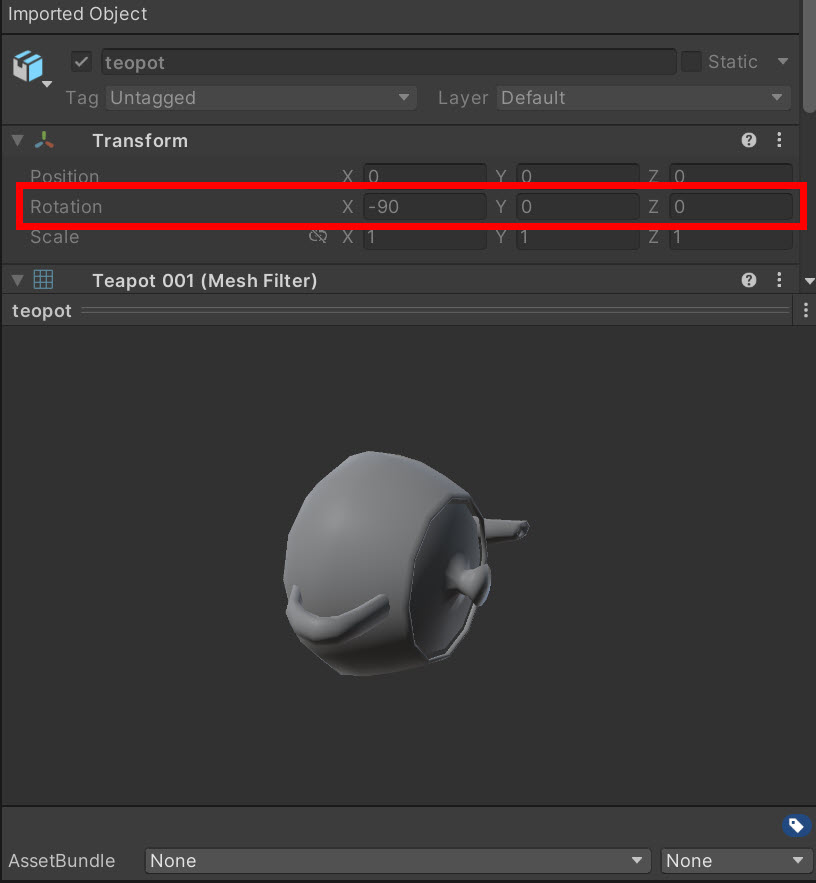Select Rotation X field showing -90
This screenshot has height=883, width=816.
425,207
